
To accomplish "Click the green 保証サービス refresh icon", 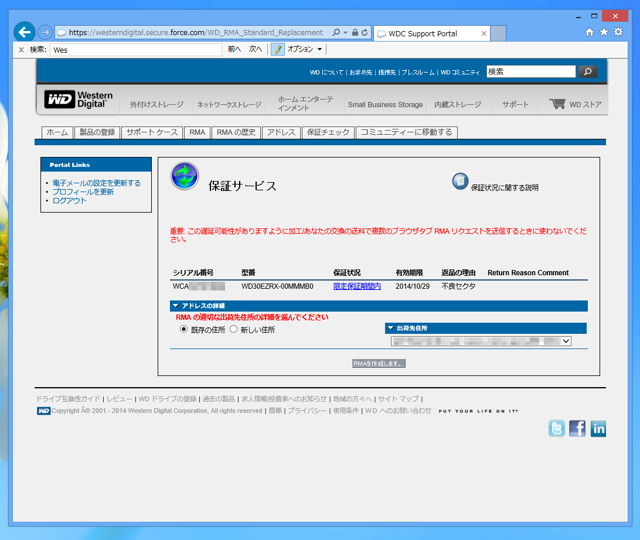I will coord(184,176).
